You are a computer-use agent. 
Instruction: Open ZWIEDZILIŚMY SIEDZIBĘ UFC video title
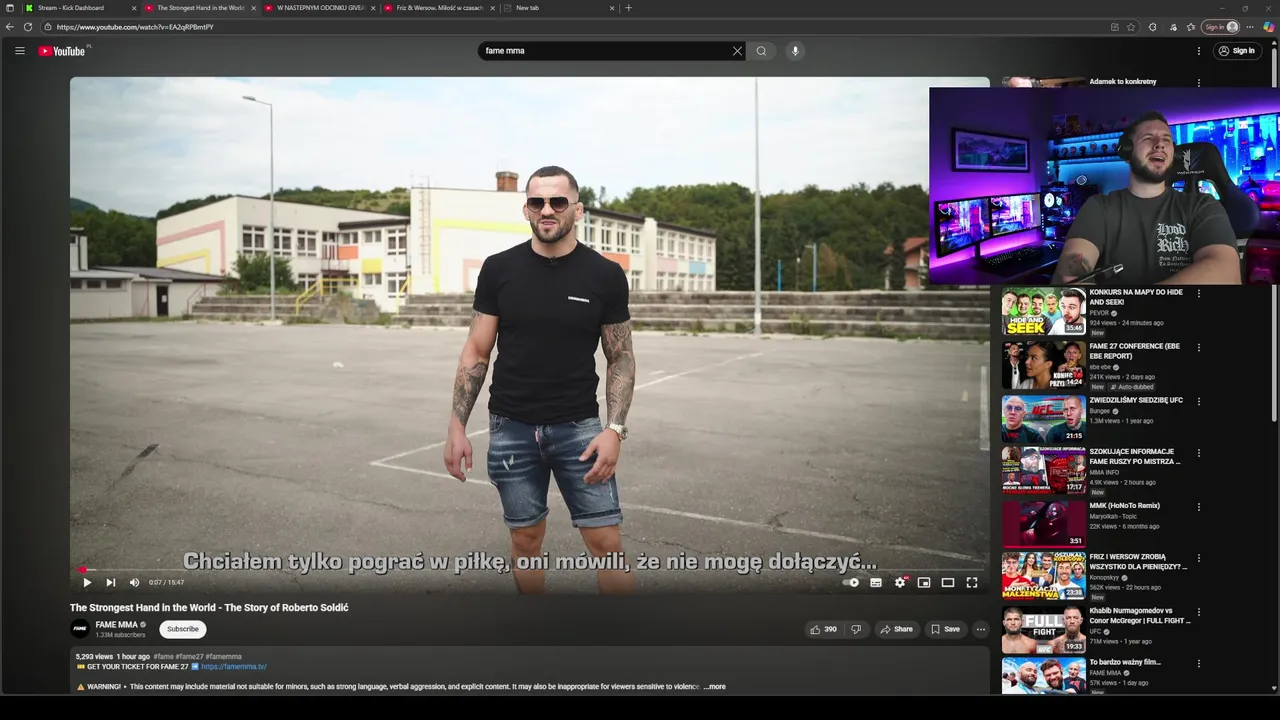pos(1136,400)
